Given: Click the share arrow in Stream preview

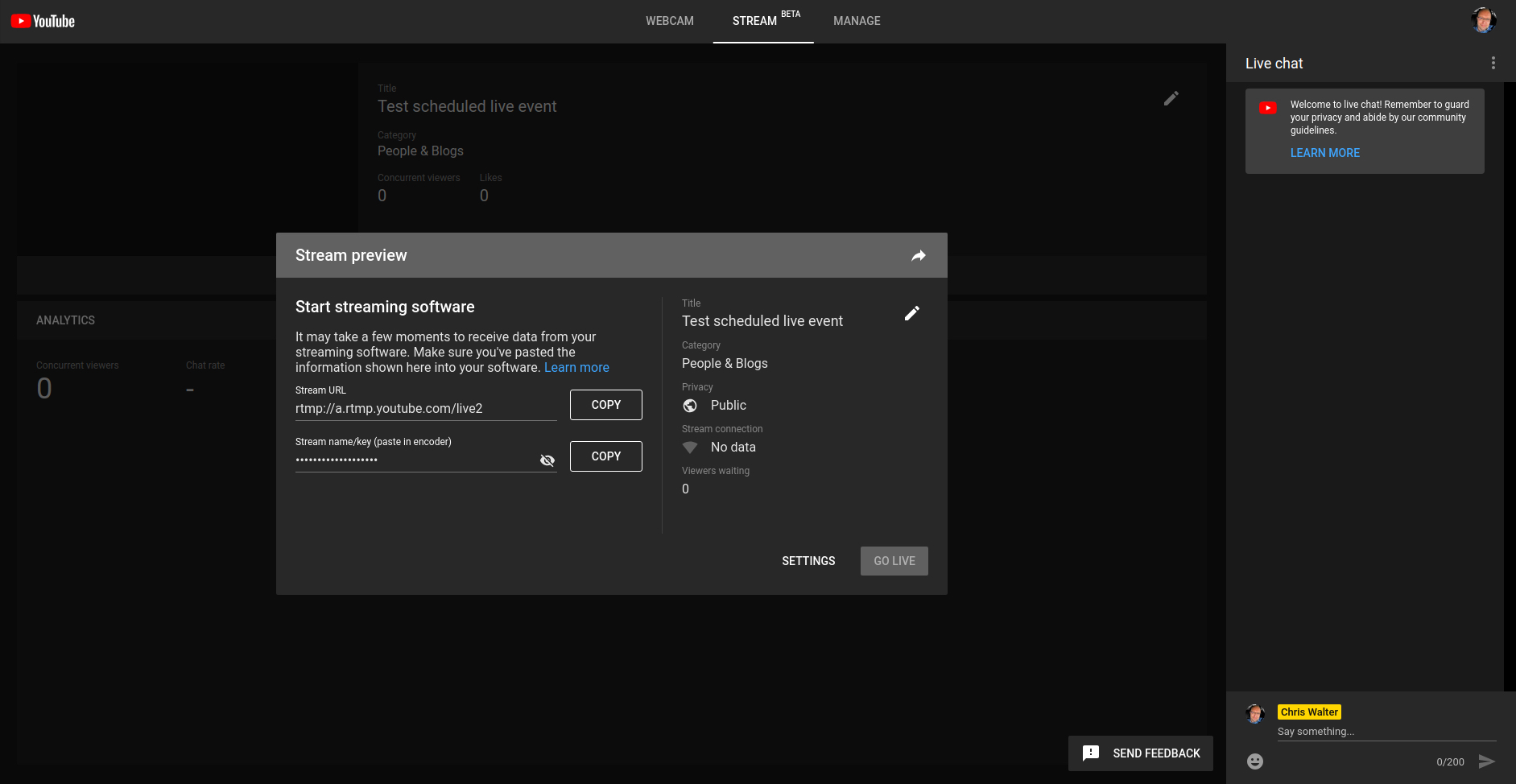Looking at the screenshot, I should click(918, 256).
